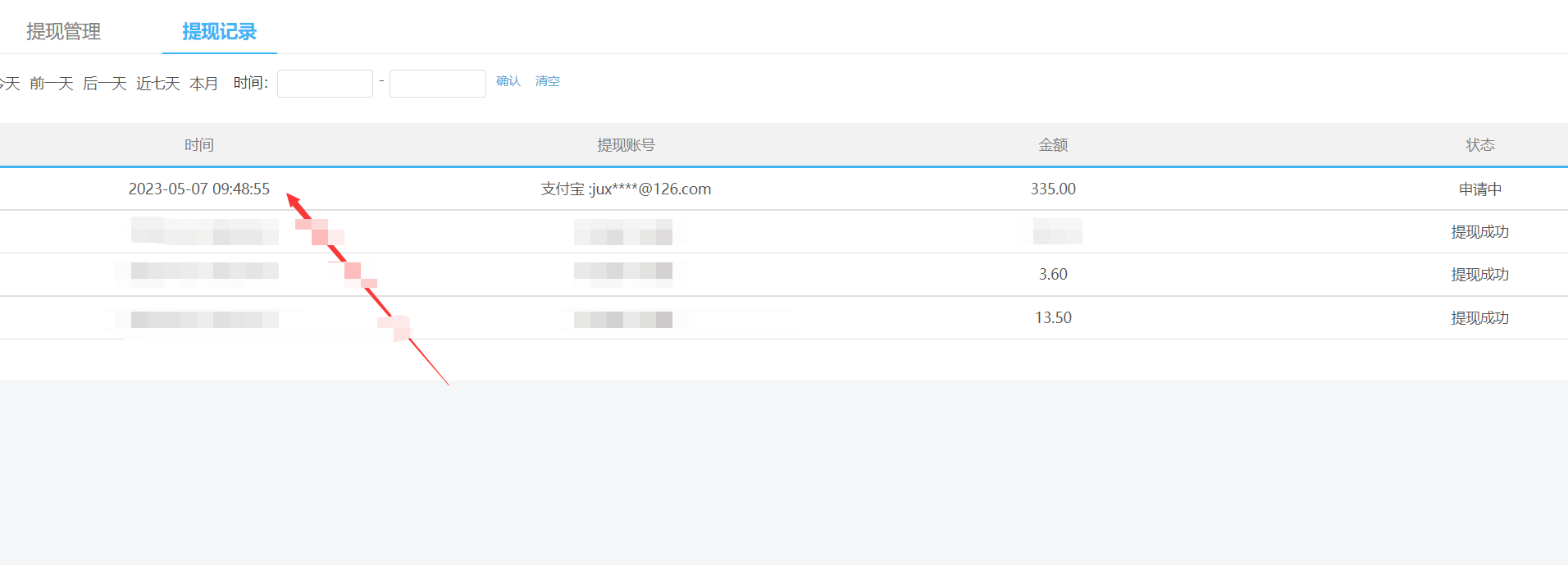1568x565 pixels.
Task: Filter records by 后一天
Action: [x=105, y=84]
